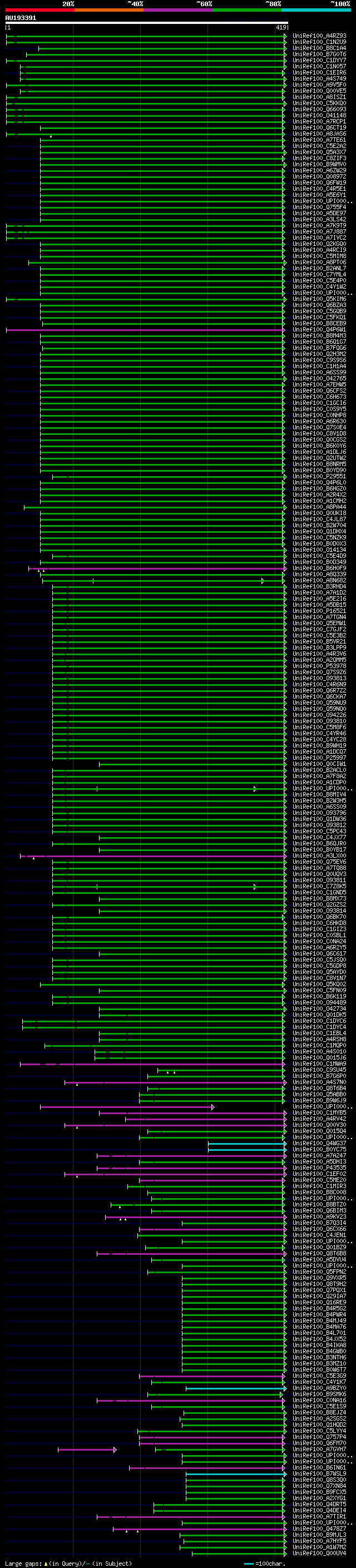Select label UniRef100_B8C008

319,1193
